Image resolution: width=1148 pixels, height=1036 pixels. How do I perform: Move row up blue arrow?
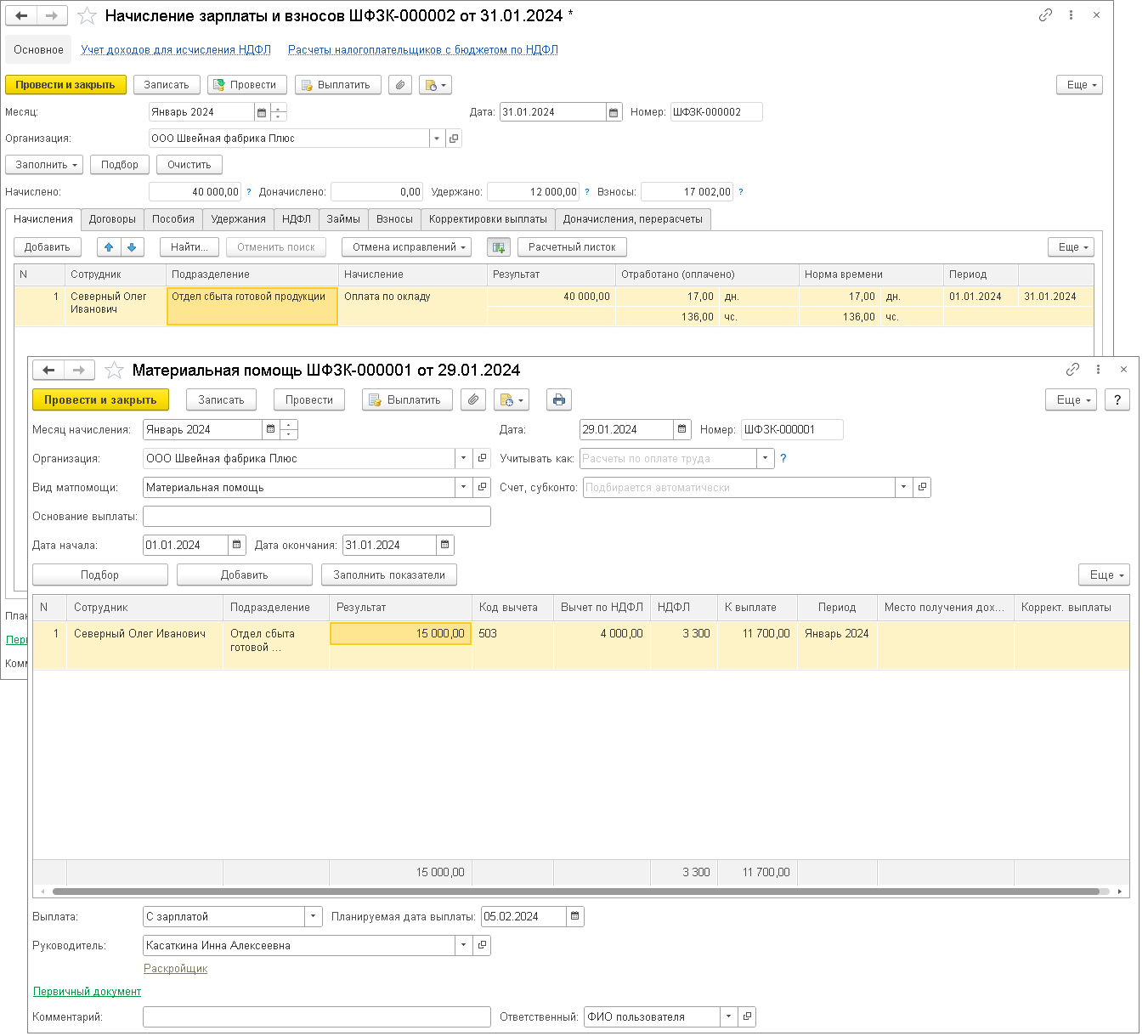pos(109,247)
